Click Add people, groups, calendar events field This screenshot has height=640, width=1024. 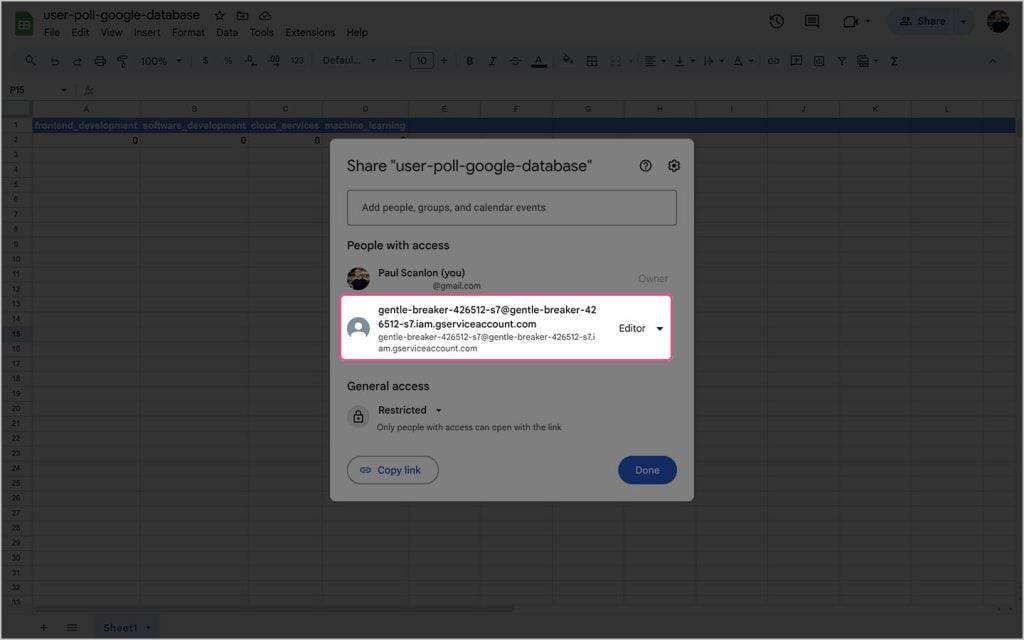click(511, 208)
